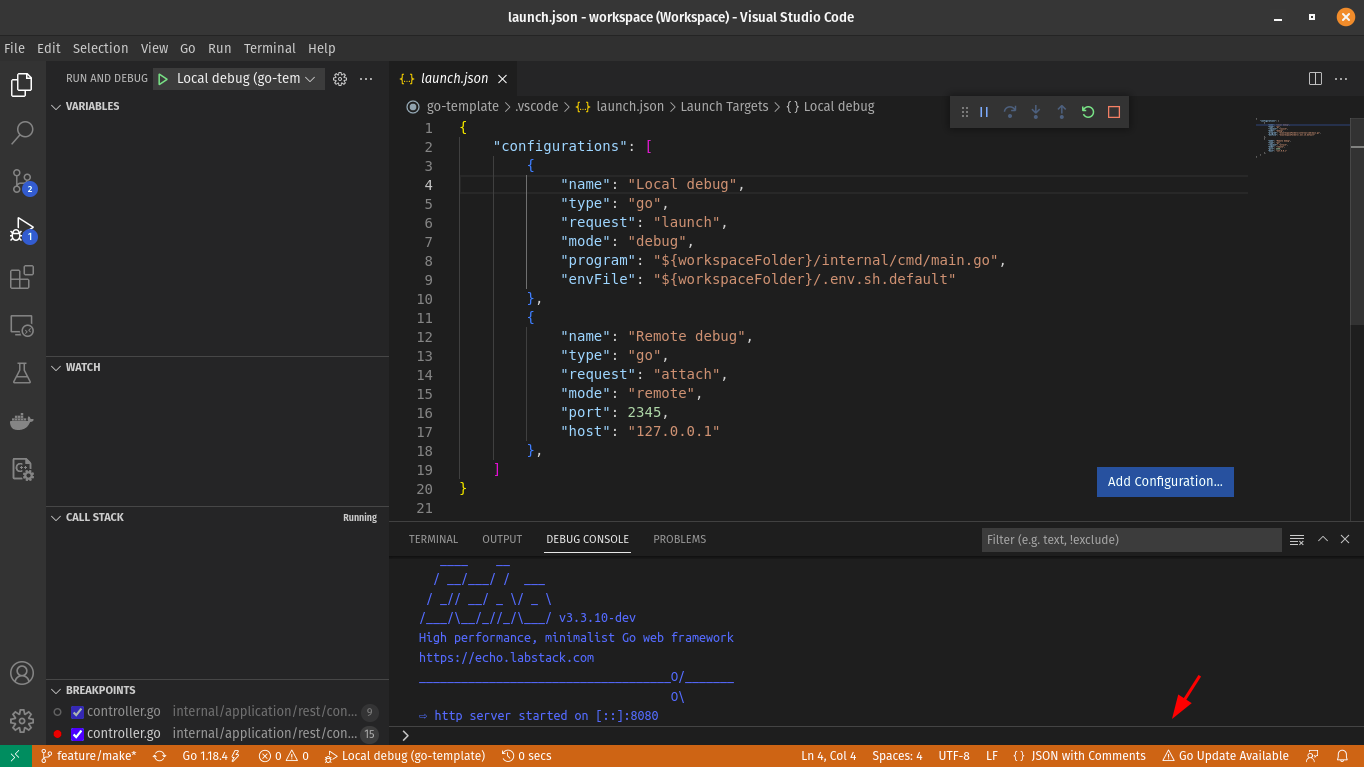
Task: Open the launch configuration dropdown
Action: pyautogui.click(x=238, y=77)
